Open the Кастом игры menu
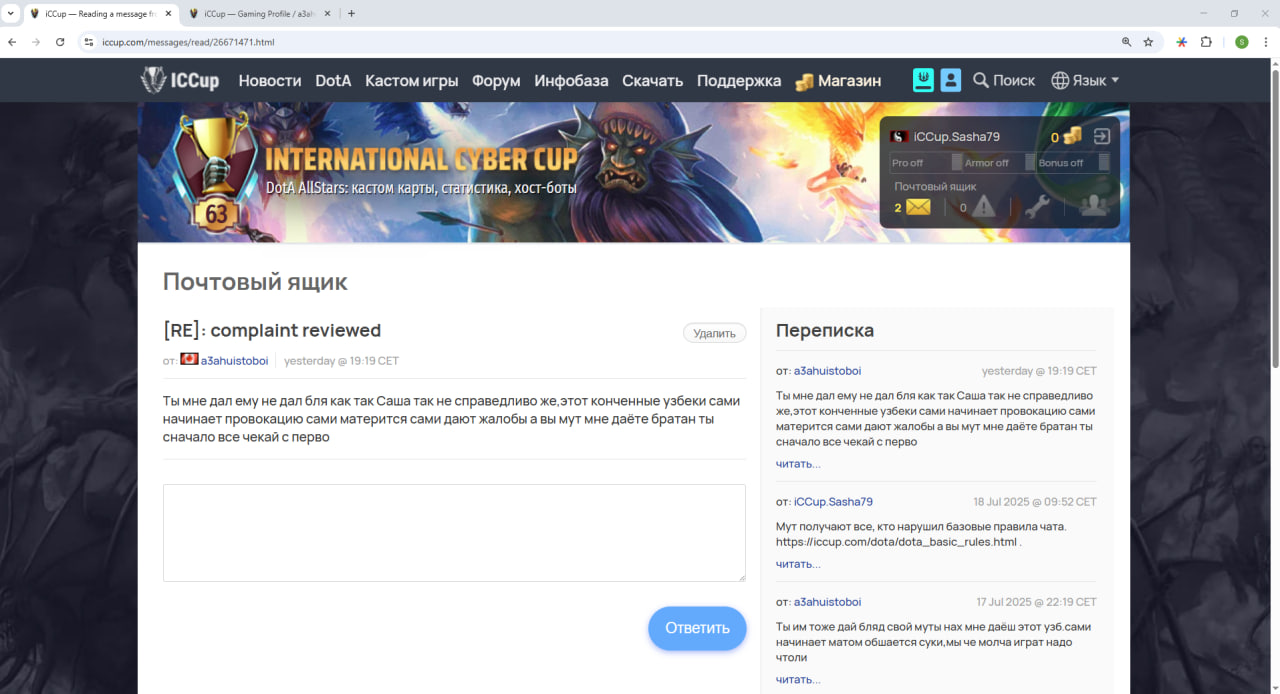 [x=412, y=80]
